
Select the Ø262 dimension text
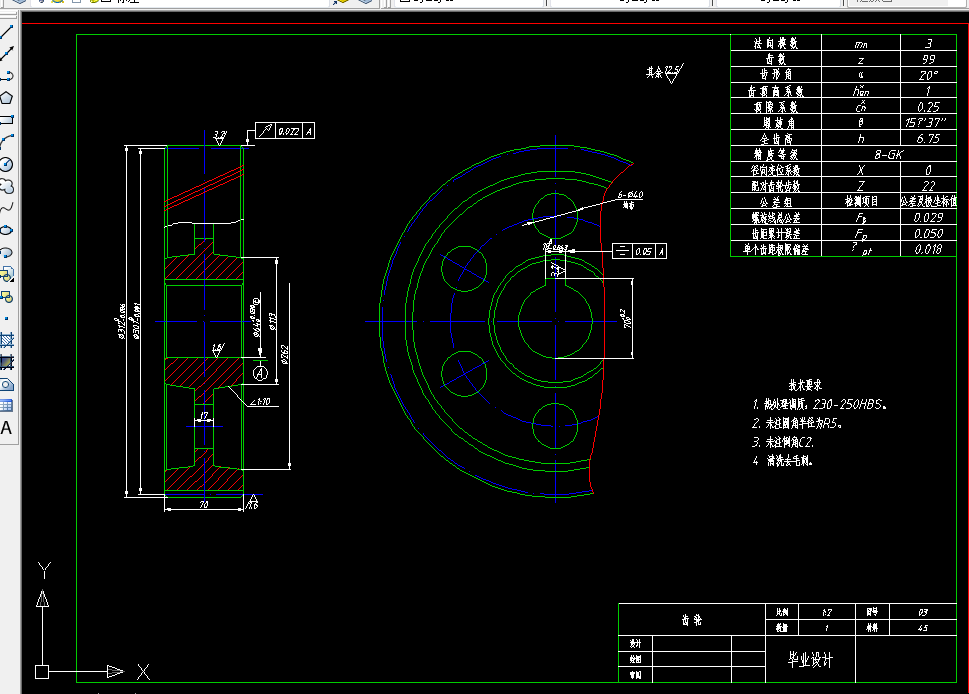click(284, 355)
